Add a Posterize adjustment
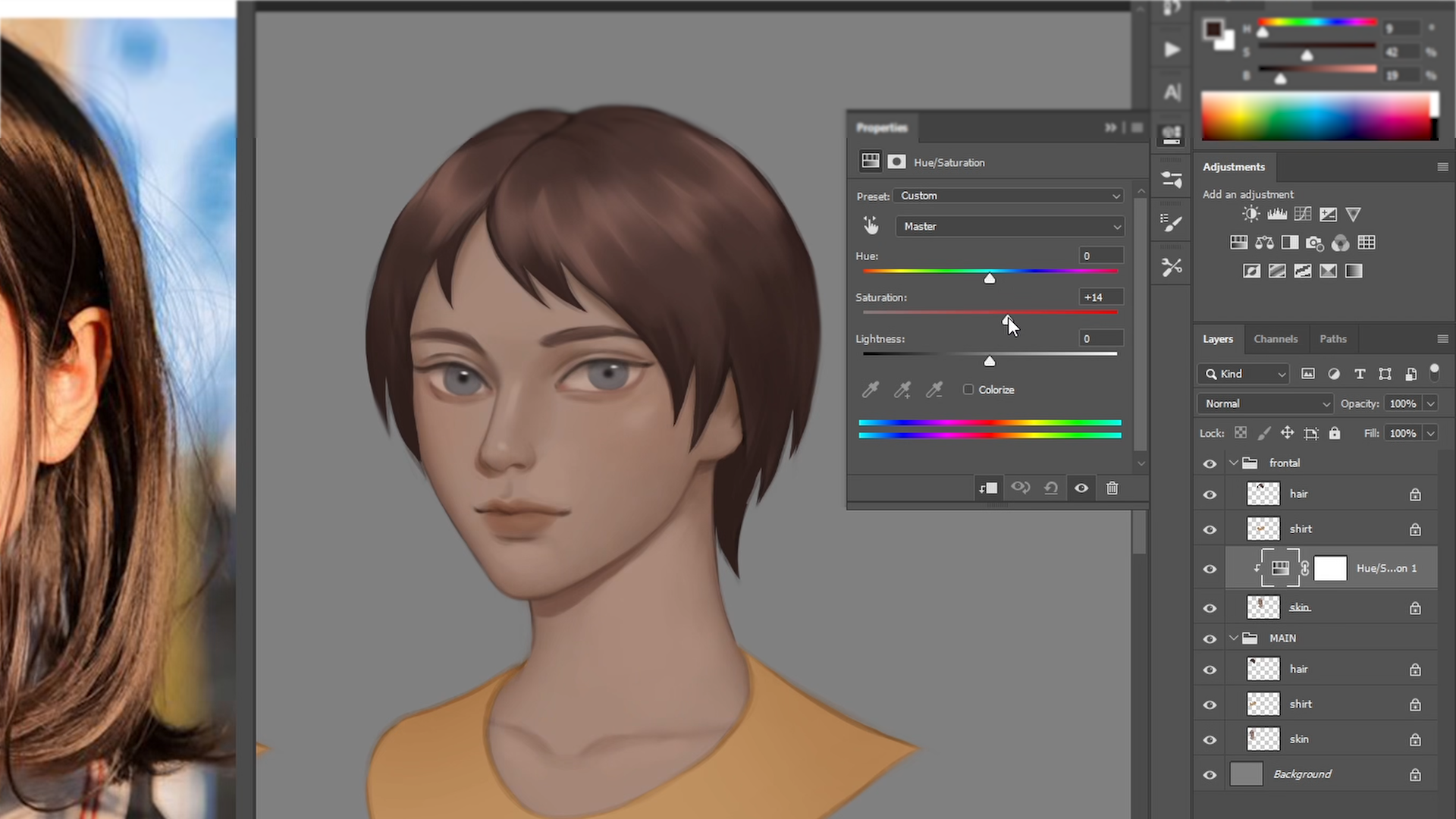 [1277, 271]
